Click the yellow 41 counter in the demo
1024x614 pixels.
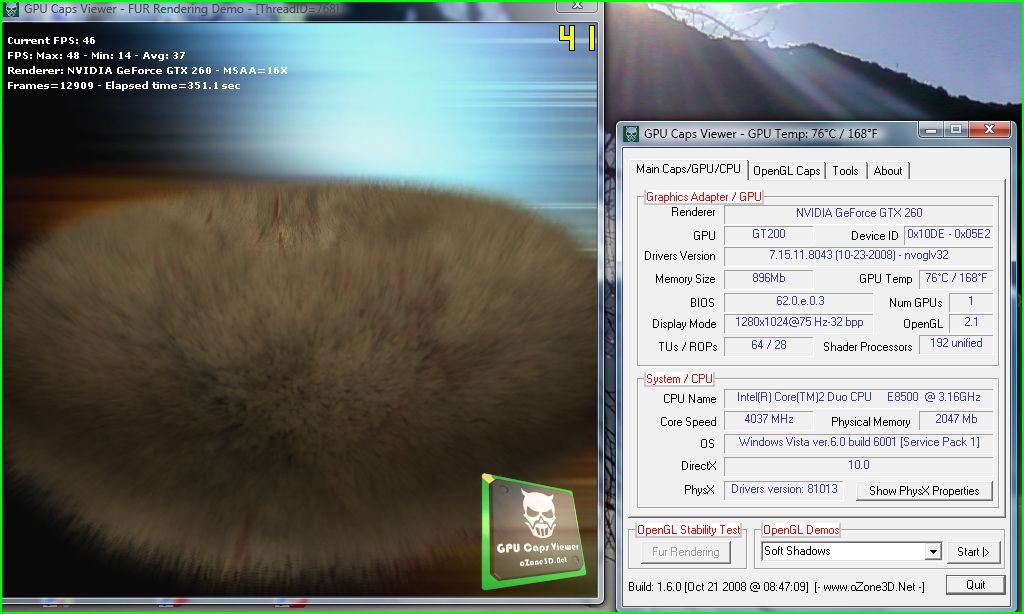(577, 39)
